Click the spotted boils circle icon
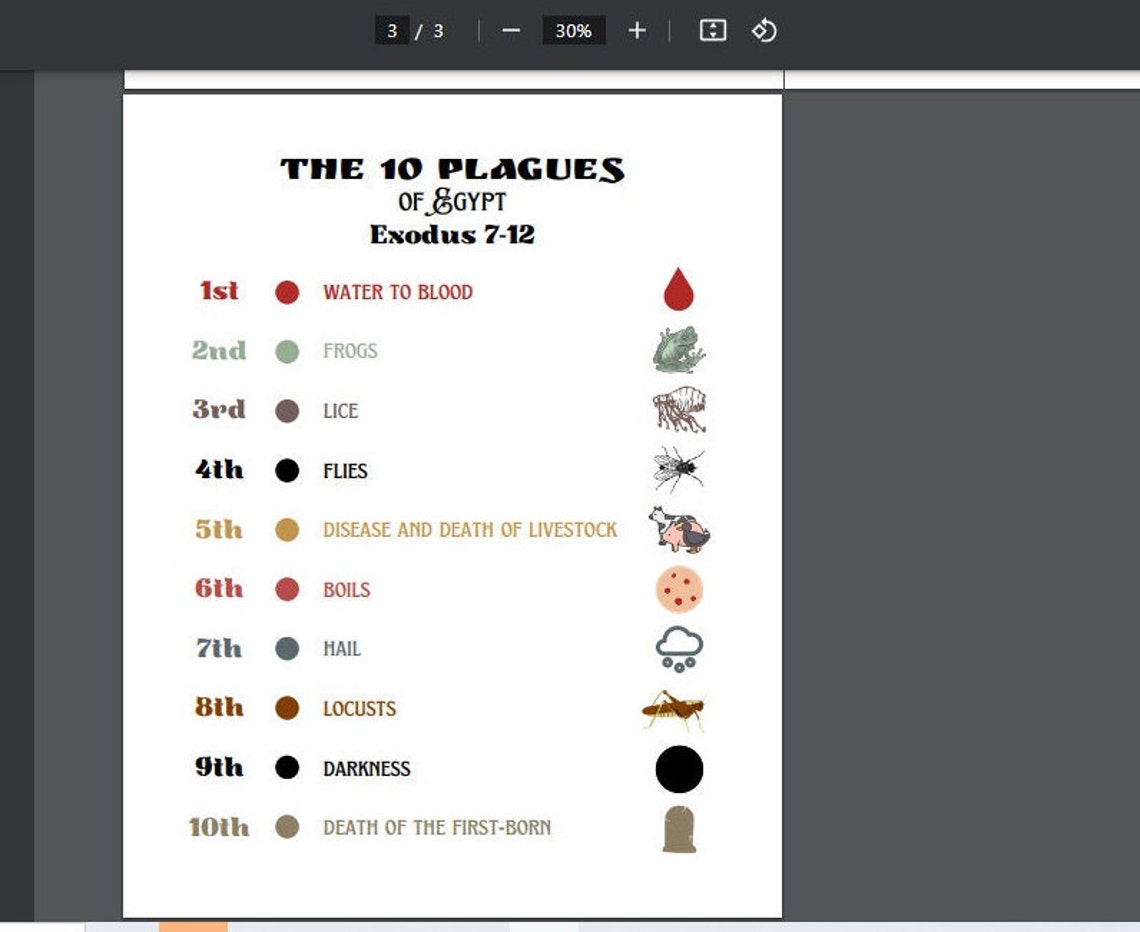This screenshot has width=1140, height=932. click(677, 589)
